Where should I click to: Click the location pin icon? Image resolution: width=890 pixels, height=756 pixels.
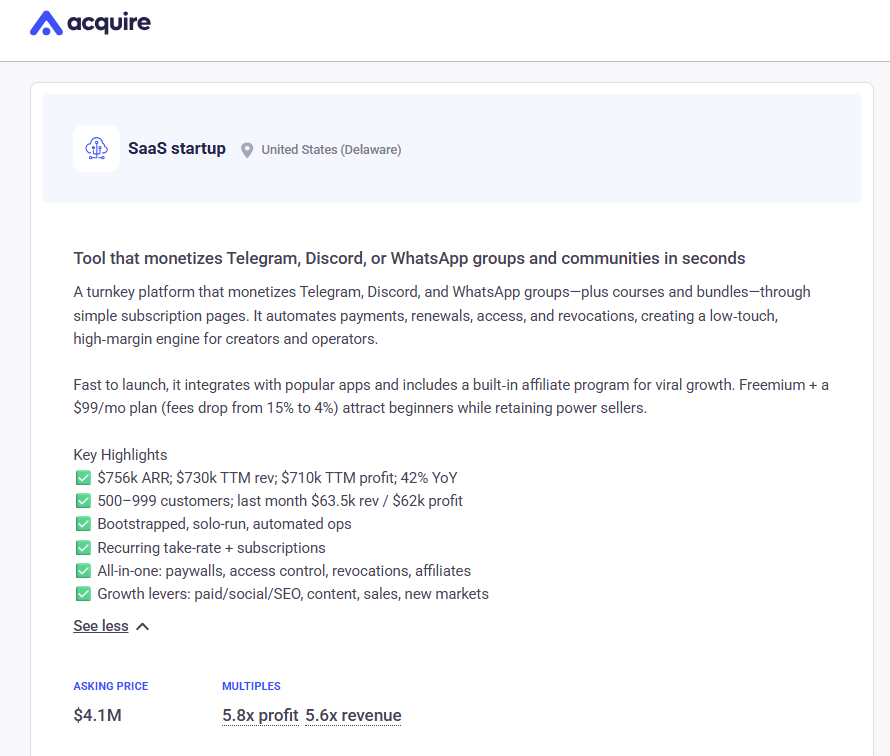247,150
